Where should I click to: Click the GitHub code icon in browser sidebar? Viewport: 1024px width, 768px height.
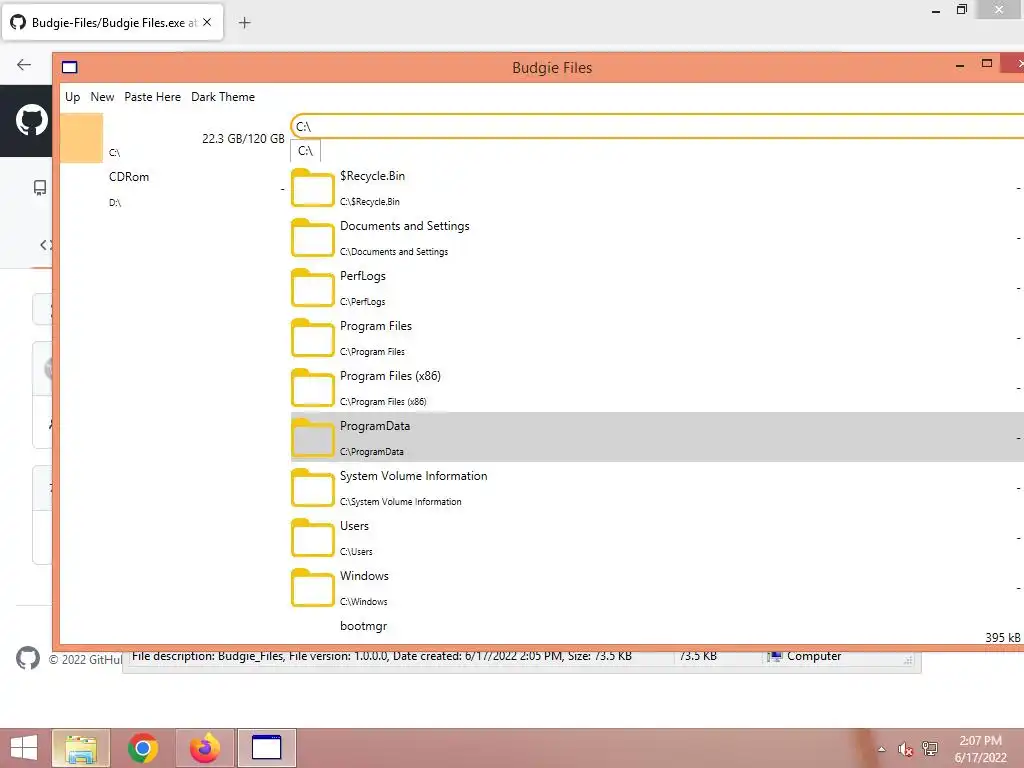tap(44, 245)
